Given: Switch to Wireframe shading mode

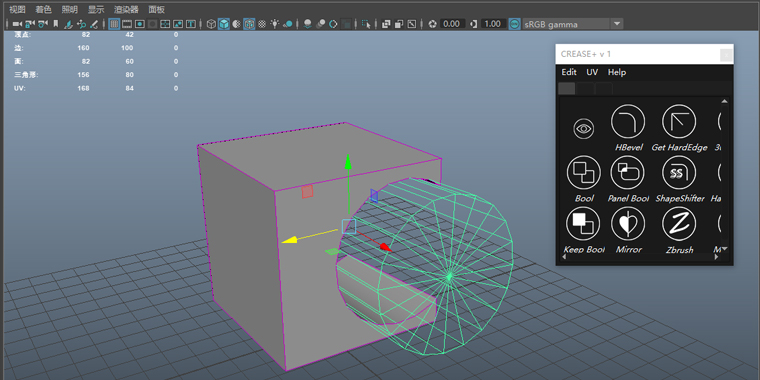Looking at the screenshot, I should 211,24.
